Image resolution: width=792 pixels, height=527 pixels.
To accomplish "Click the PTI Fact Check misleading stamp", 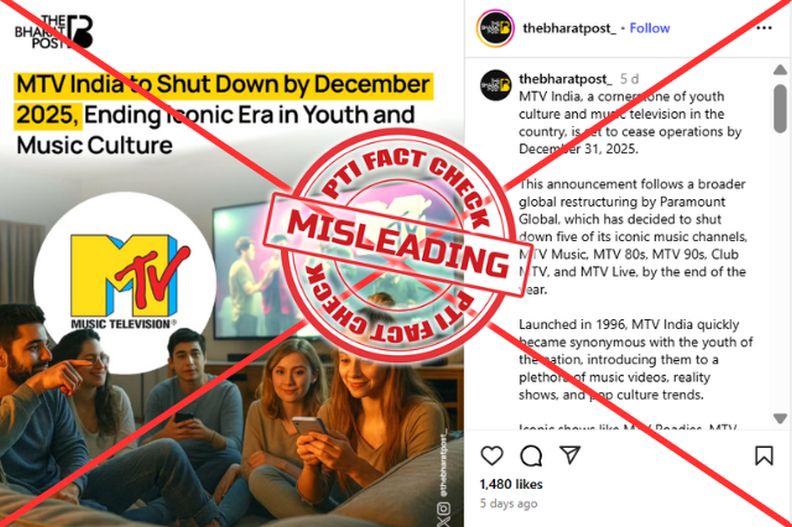I will point(394,246).
